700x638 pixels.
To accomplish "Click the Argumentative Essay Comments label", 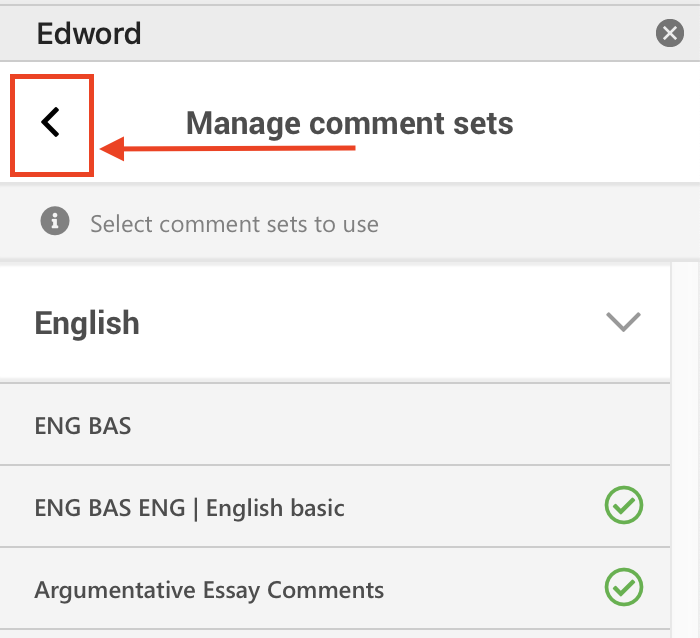I will pos(209,589).
